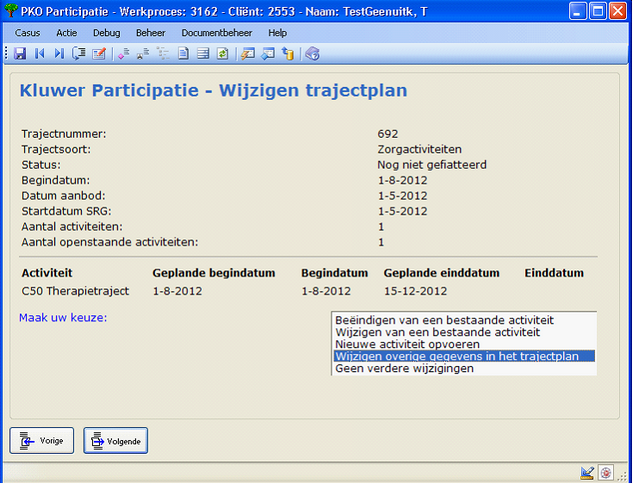
Task: Click the 'Startdatum SRG:' label
Action: (67, 212)
